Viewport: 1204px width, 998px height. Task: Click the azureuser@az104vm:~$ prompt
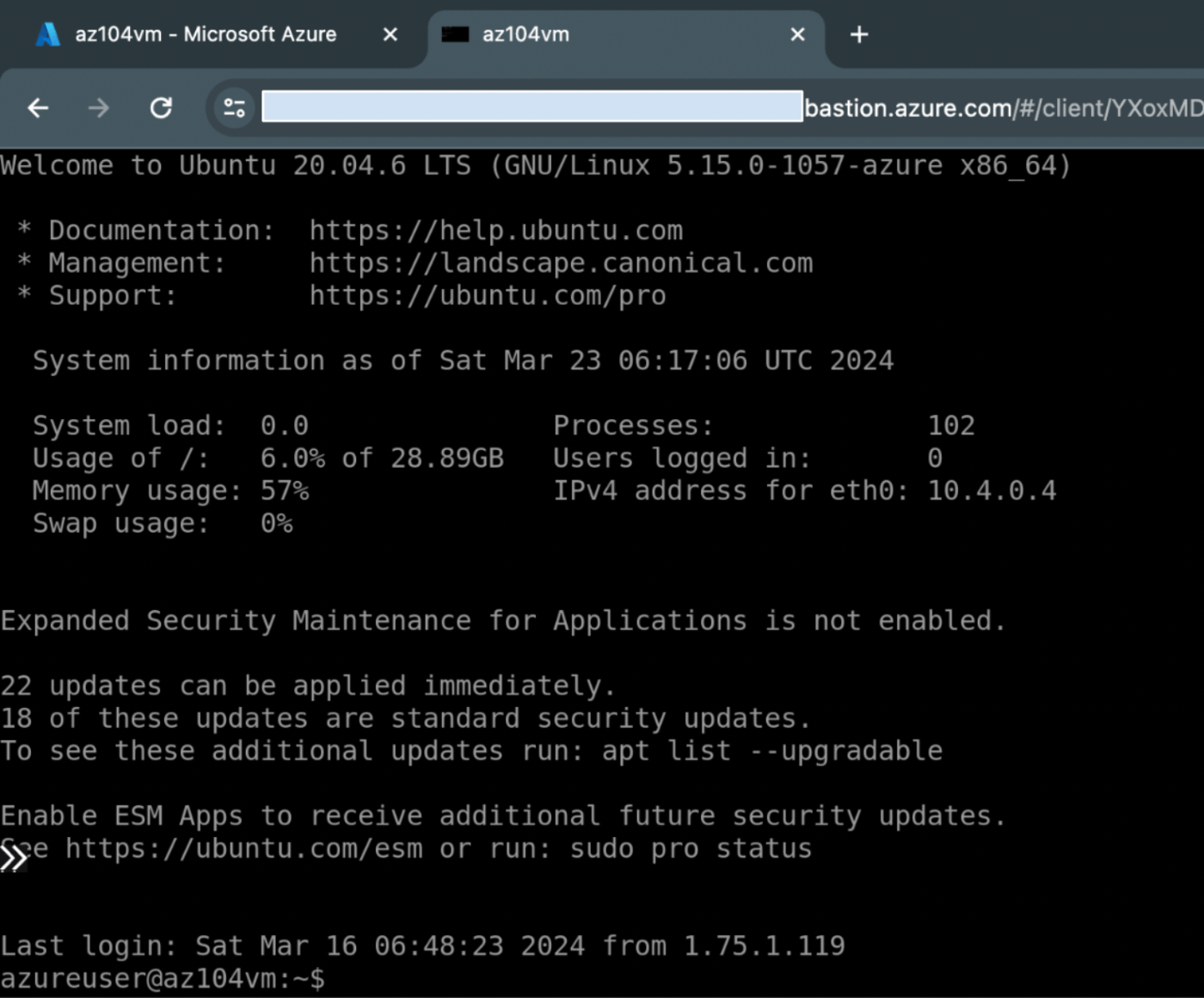coord(163,979)
